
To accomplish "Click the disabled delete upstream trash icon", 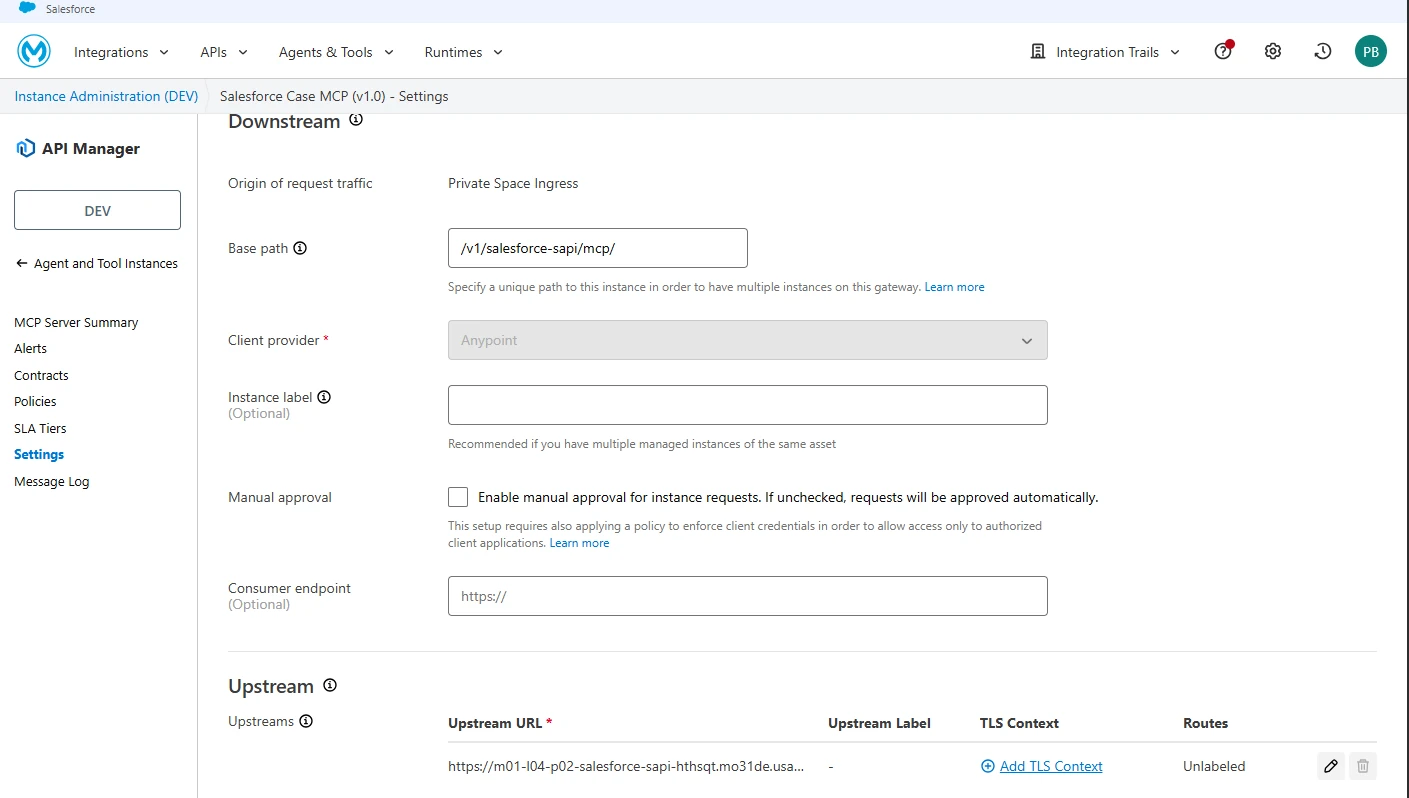I will [x=1363, y=766].
